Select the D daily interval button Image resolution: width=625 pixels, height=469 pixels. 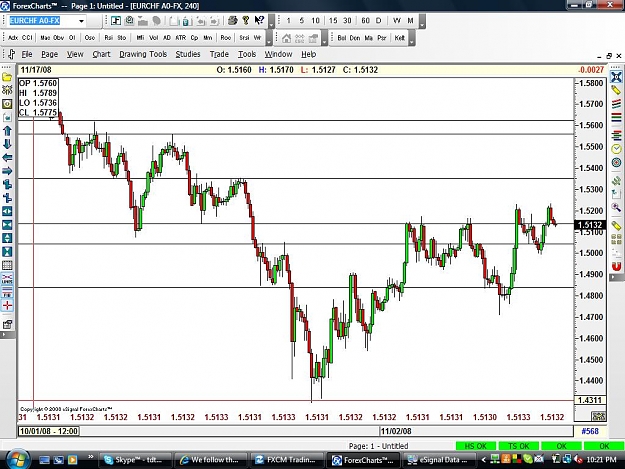(379, 21)
